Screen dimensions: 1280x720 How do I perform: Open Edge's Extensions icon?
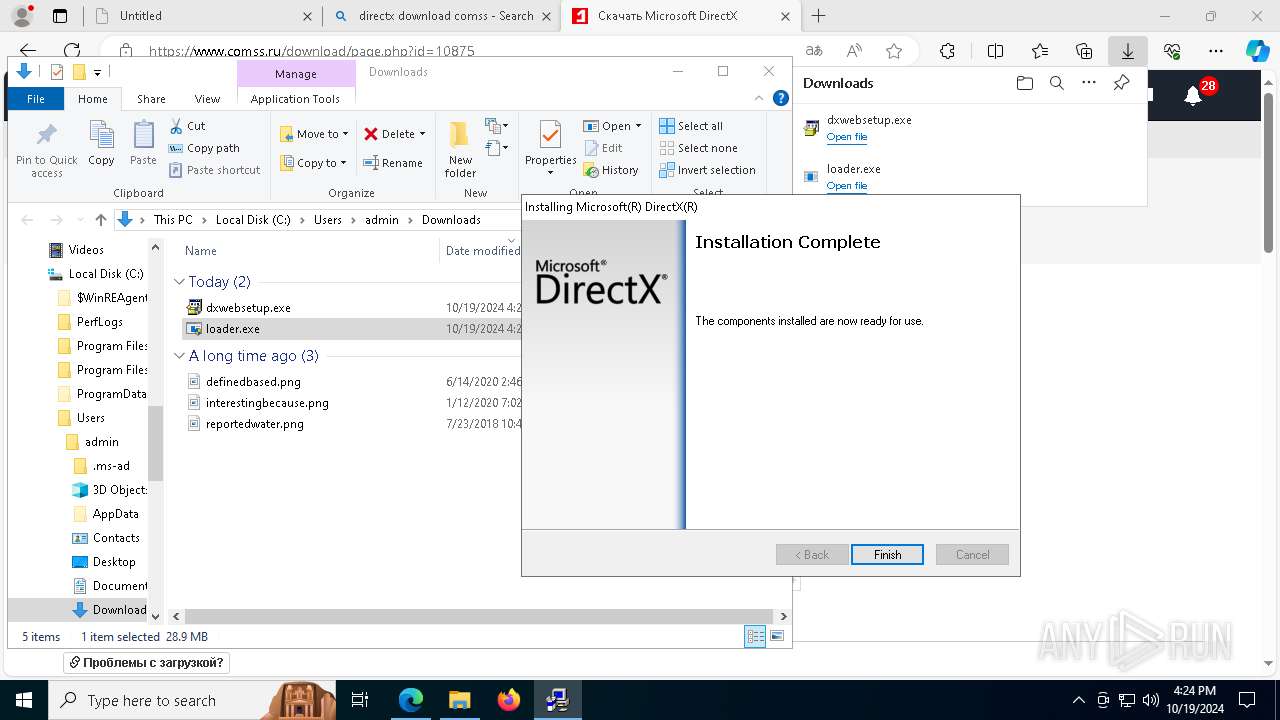[x=947, y=51]
